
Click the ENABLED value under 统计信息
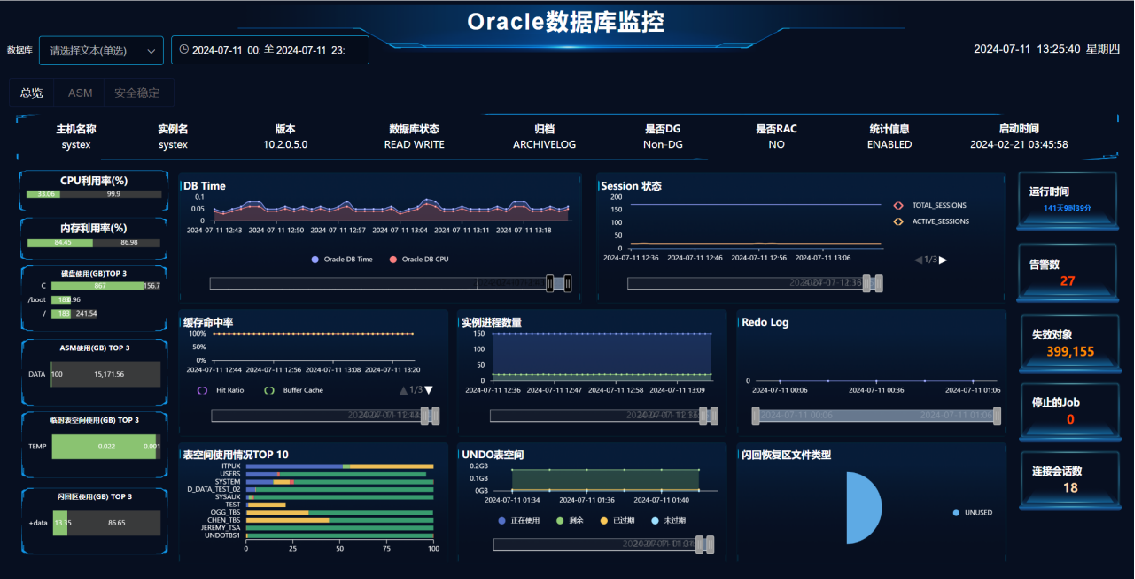(x=890, y=144)
